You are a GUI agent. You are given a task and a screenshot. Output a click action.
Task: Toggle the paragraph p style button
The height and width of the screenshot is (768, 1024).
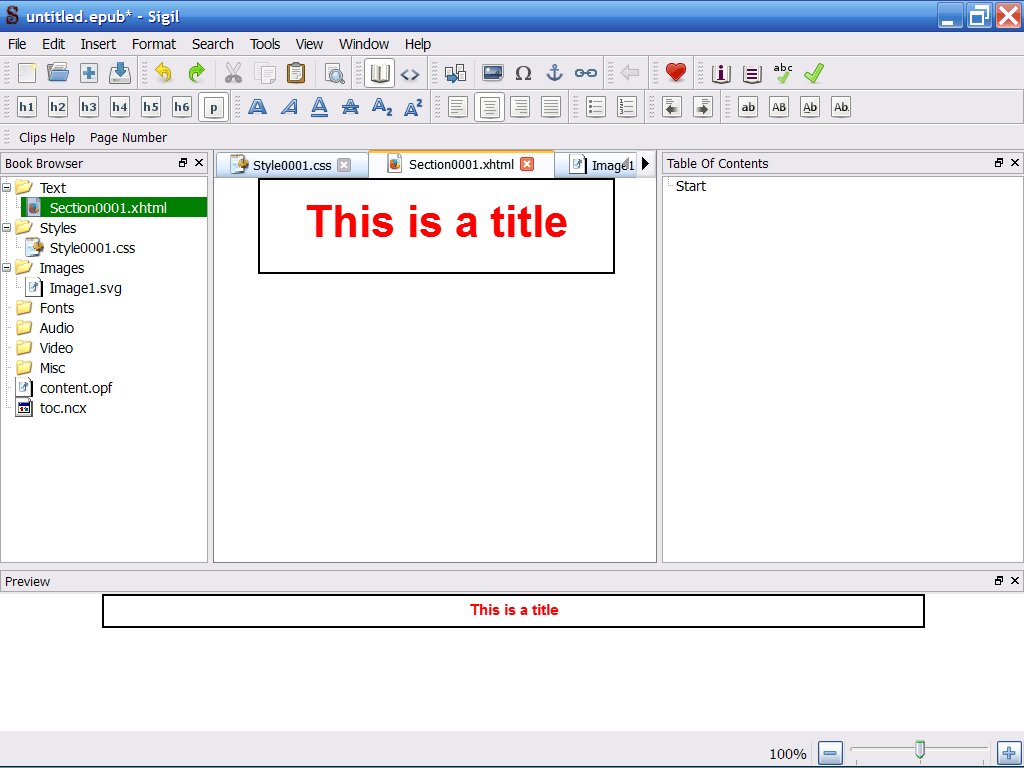(214, 108)
